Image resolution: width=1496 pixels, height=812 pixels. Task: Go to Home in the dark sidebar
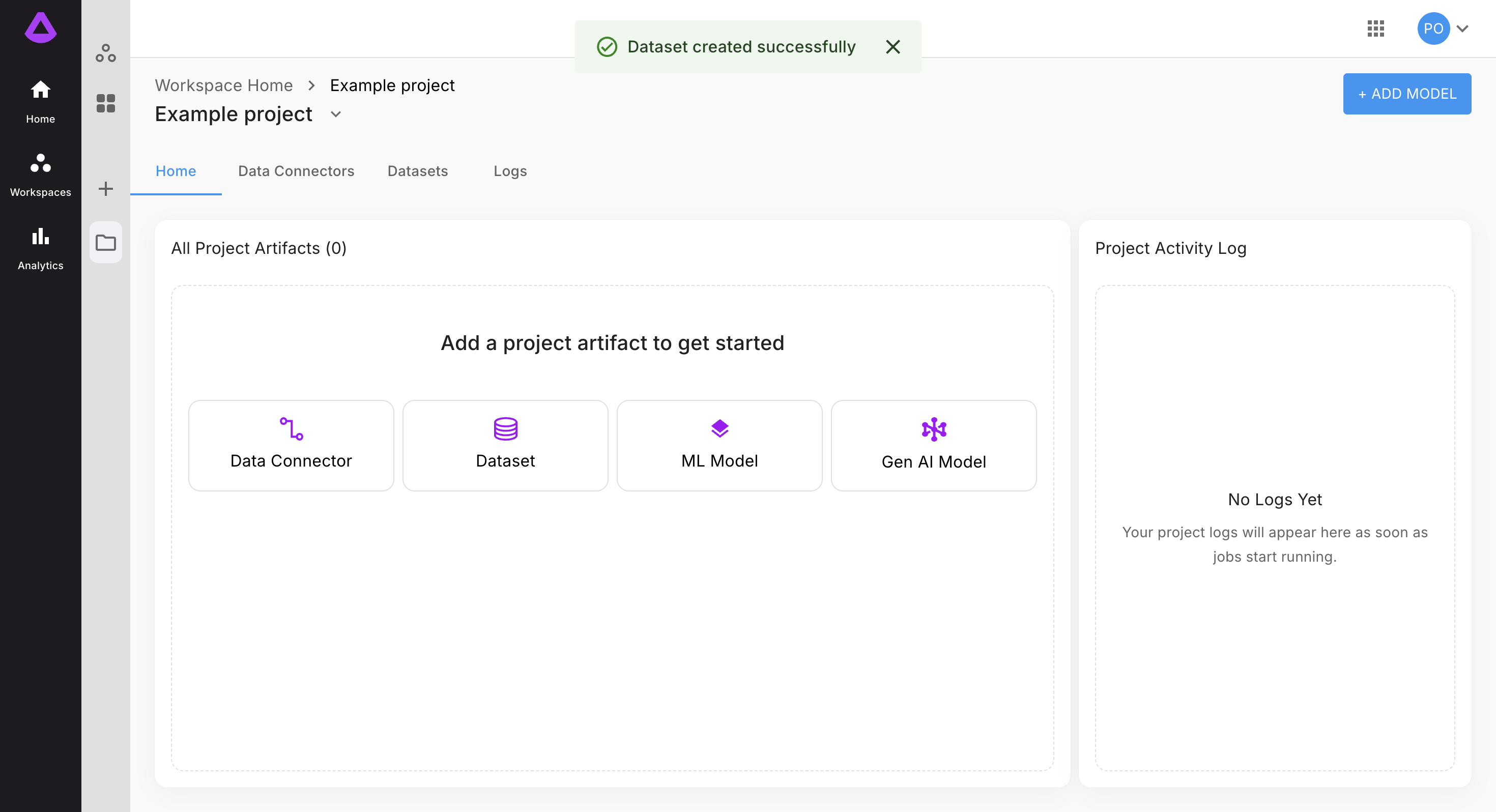click(x=41, y=102)
